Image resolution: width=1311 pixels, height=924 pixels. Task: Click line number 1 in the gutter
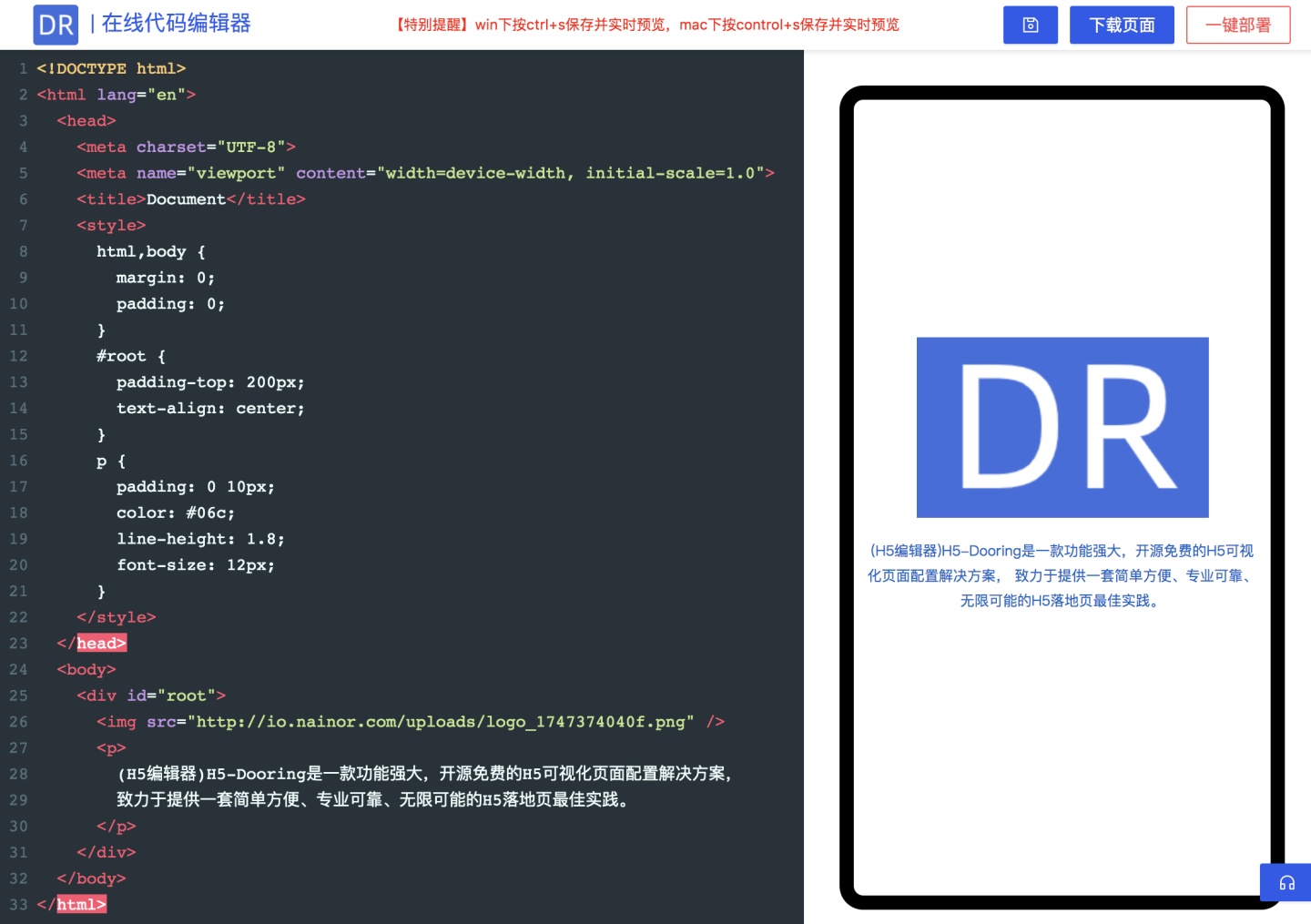click(x=23, y=68)
